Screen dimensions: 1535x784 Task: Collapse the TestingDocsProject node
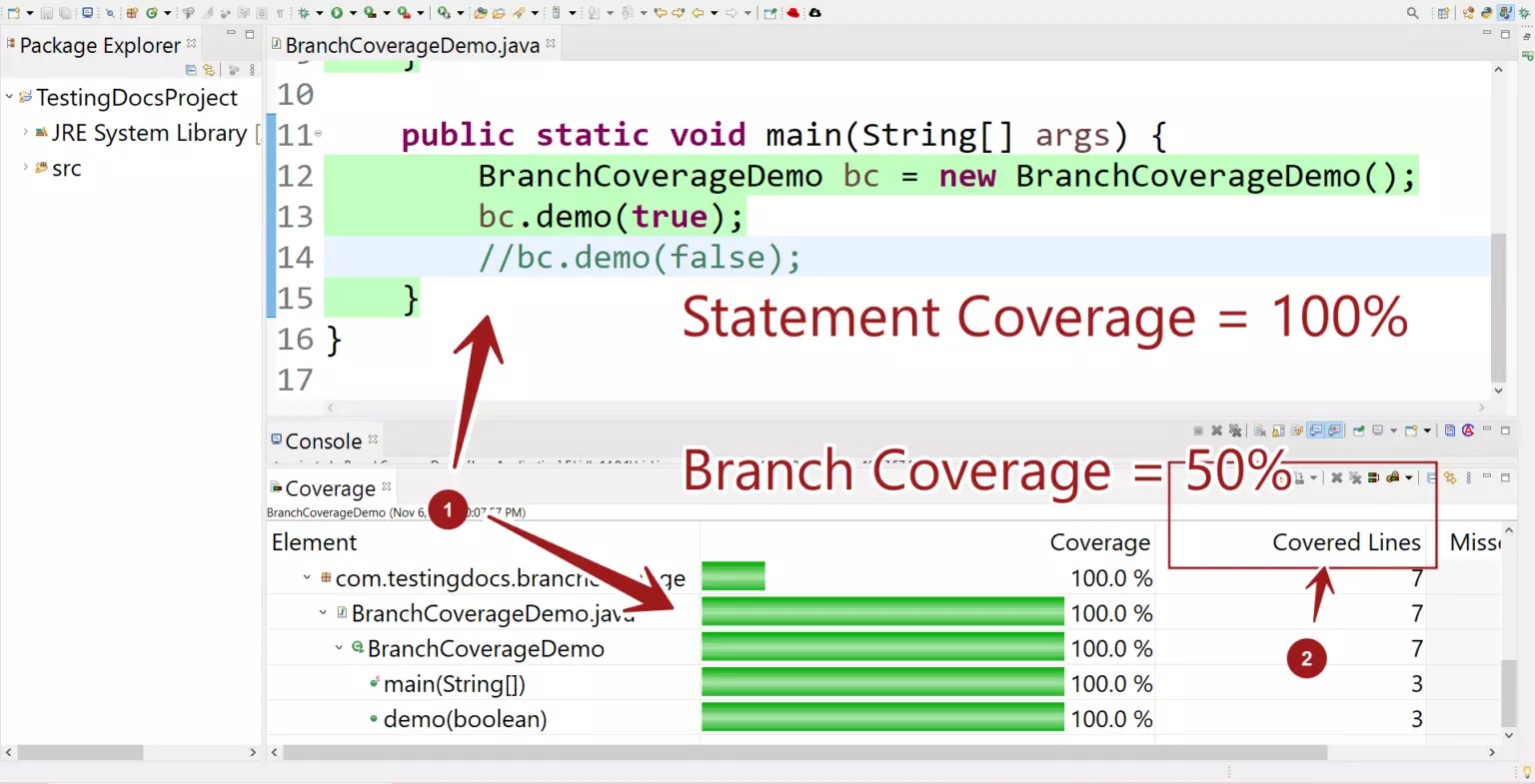10,97
